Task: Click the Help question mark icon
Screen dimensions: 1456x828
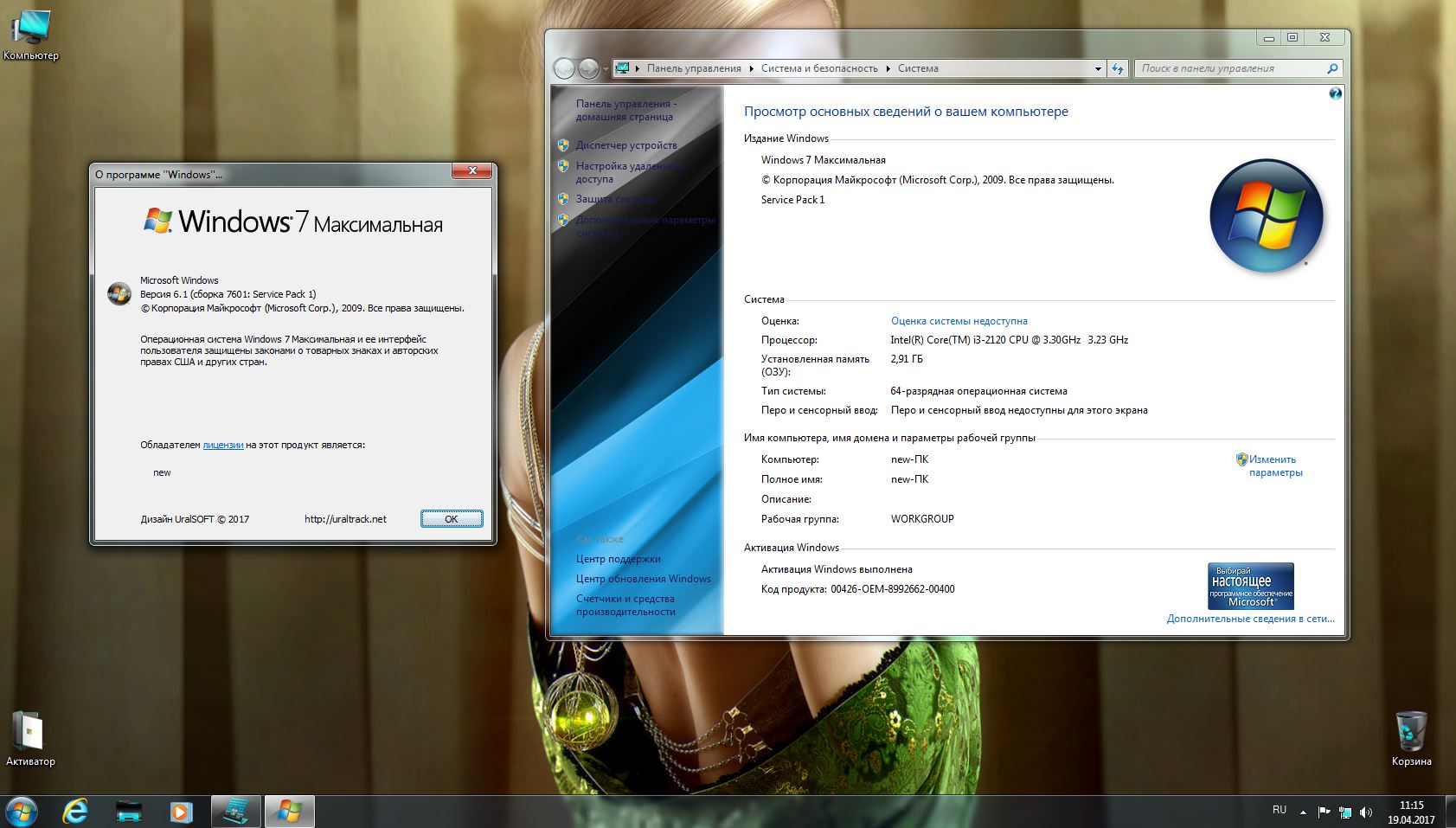Action: tap(1335, 93)
